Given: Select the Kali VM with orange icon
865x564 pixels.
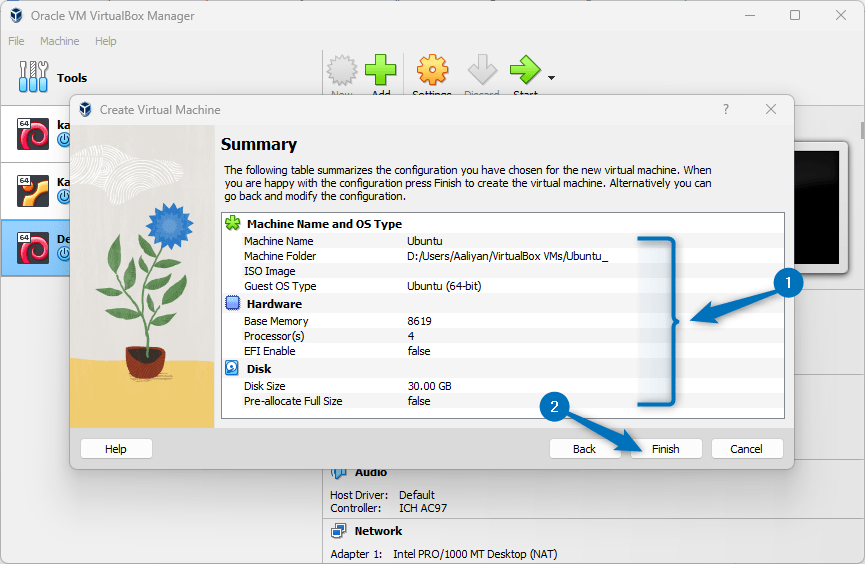Looking at the screenshot, I should (x=33, y=191).
